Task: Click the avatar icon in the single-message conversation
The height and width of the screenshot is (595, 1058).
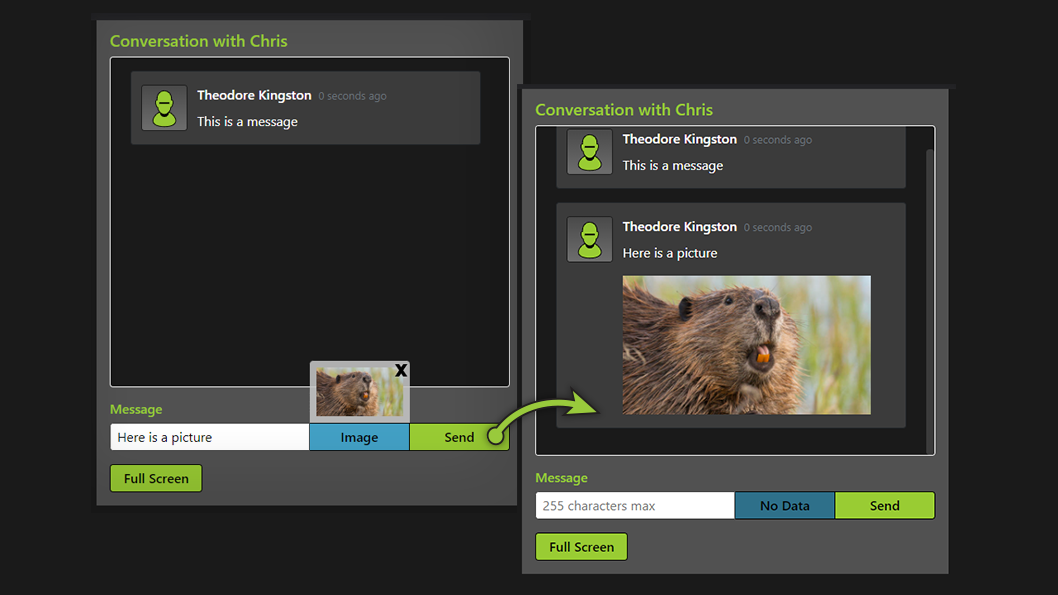Action: pos(164,108)
